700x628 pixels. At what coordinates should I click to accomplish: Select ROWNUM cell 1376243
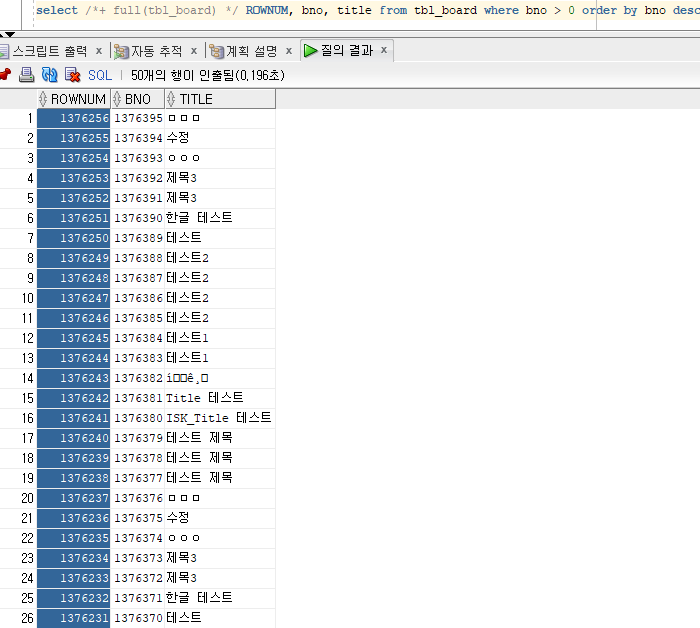click(x=74, y=378)
